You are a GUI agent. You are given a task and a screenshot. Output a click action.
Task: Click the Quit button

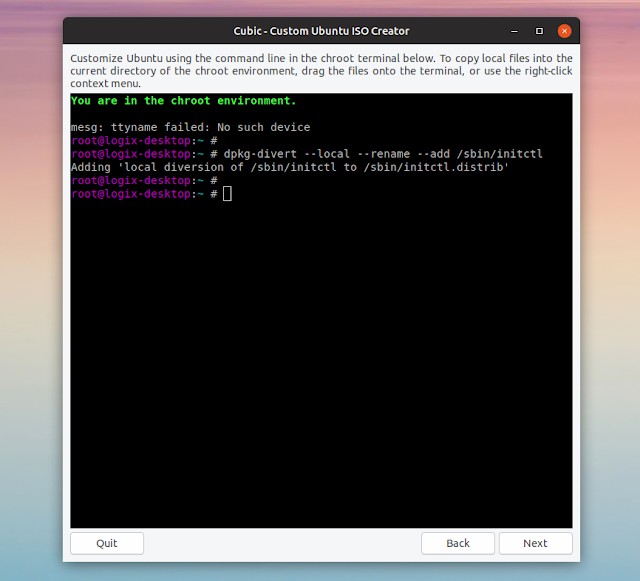tap(107, 543)
